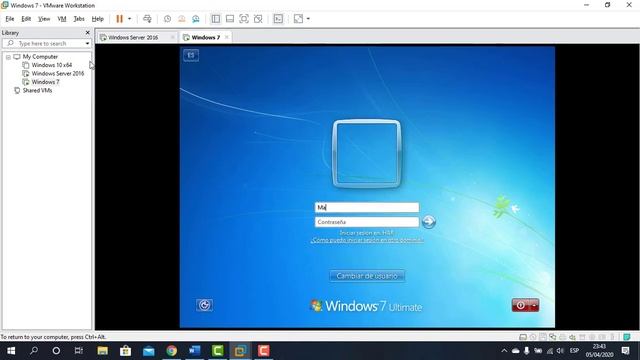
Task: Close the Library panel
Action: pyautogui.click(x=87, y=33)
